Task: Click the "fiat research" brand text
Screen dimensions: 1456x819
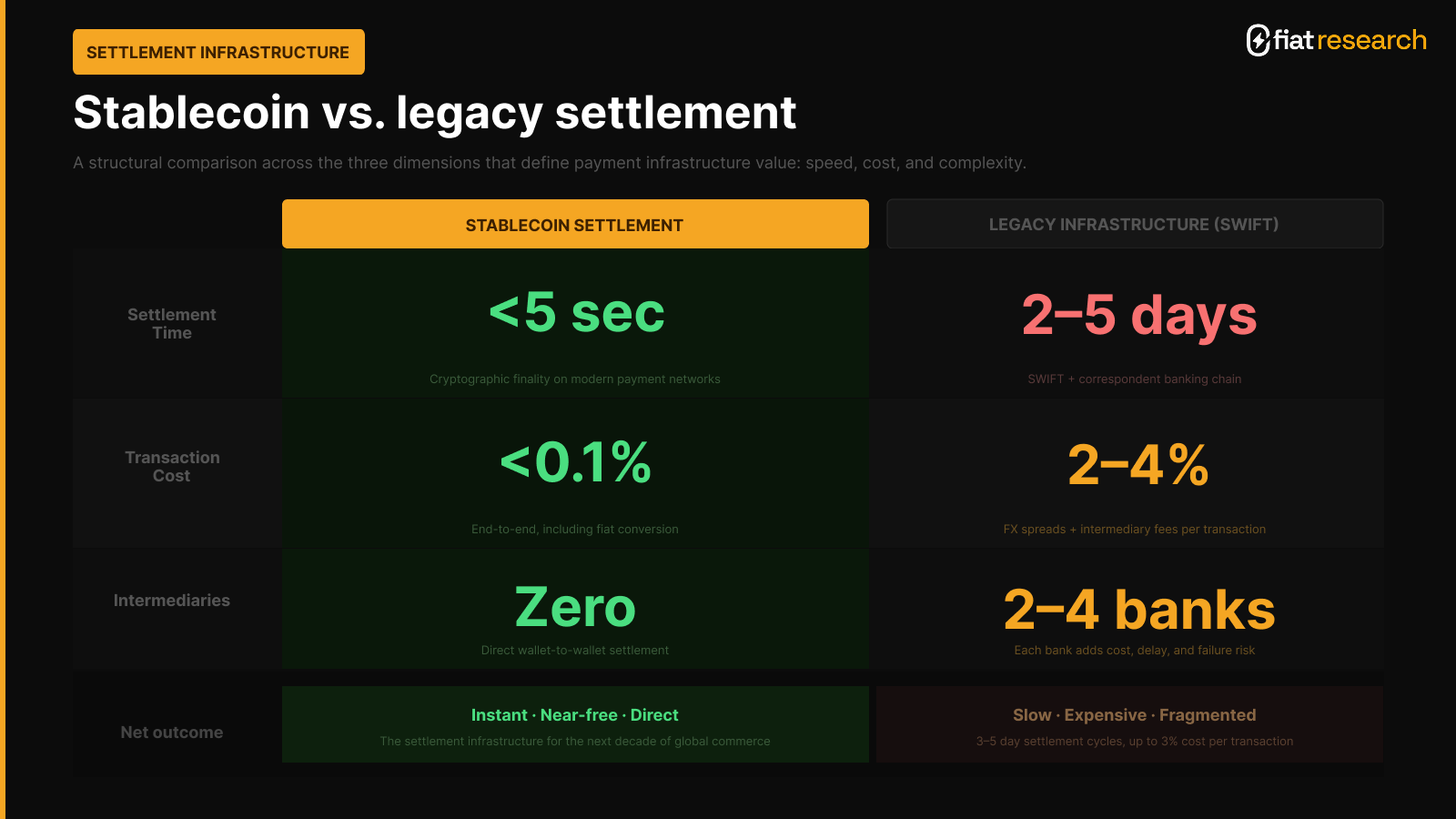Action: point(1350,40)
